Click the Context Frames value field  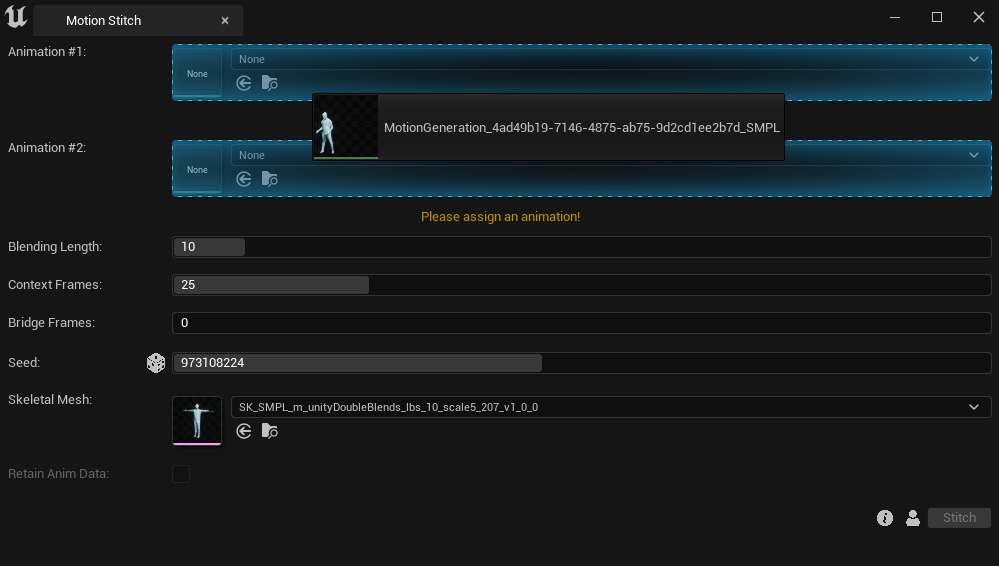581,285
